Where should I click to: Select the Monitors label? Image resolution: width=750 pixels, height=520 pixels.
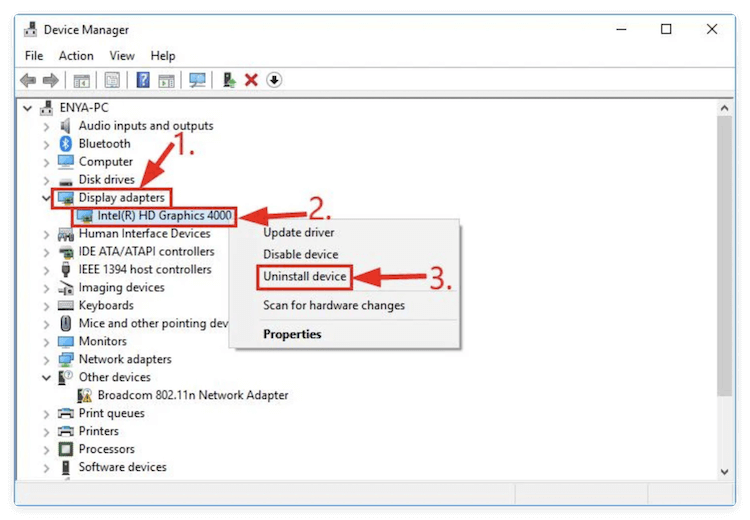point(103,341)
